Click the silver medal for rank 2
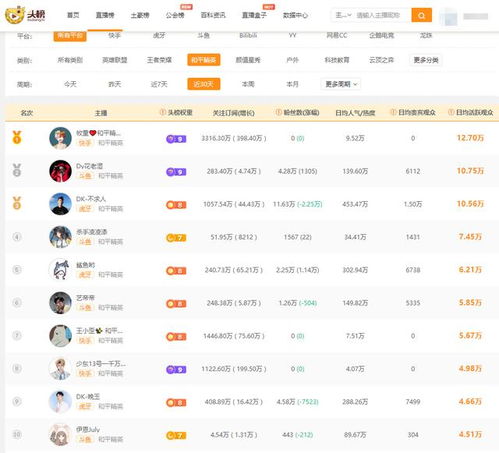The image size is (499, 453). pyautogui.click(x=17, y=170)
